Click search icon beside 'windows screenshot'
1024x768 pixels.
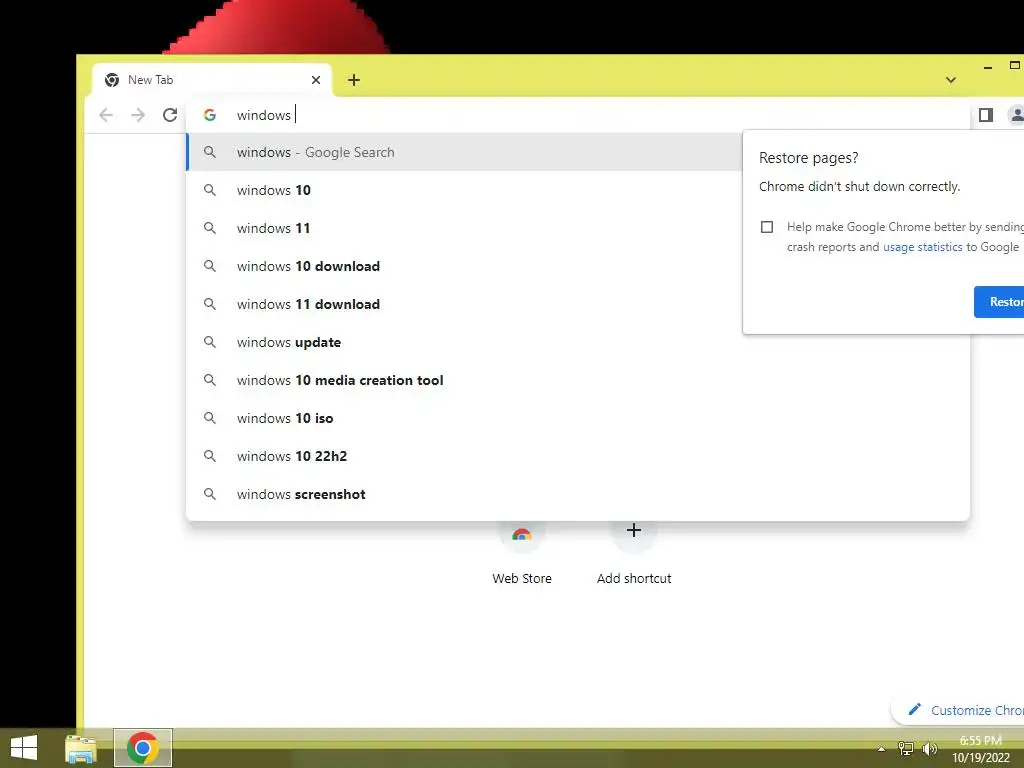pos(210,494)
